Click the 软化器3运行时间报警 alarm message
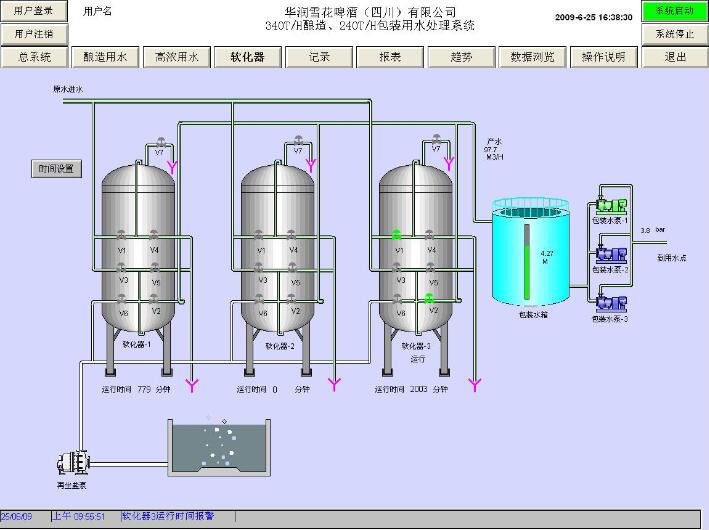Screen dimensions: 709x530 click(167, 516)
